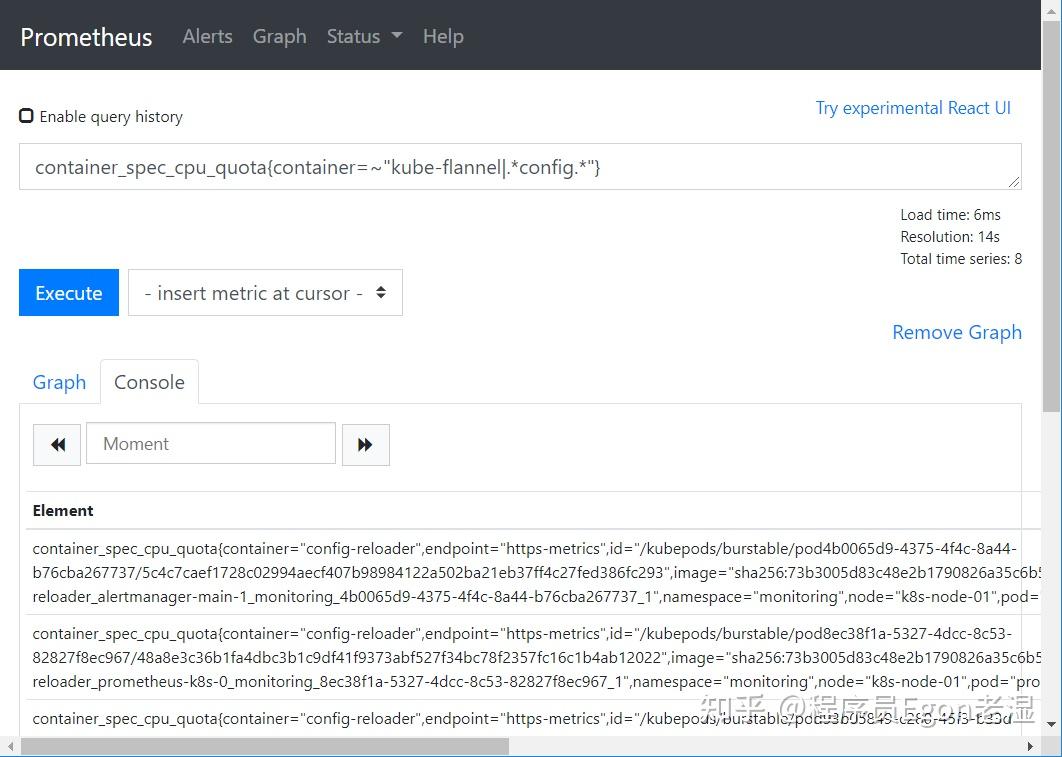
Task: Try the experimental React UI link
Action: (x=913, y=108)
